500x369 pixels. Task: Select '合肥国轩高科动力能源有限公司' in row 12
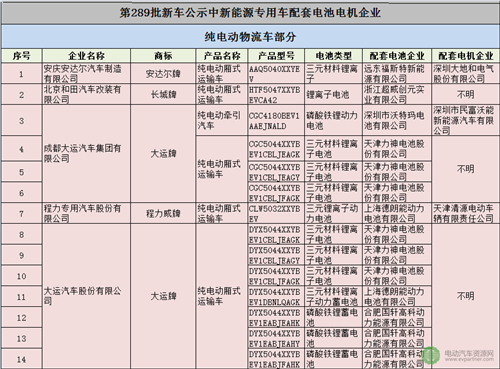pyautogui.click(x=397, y=317)
